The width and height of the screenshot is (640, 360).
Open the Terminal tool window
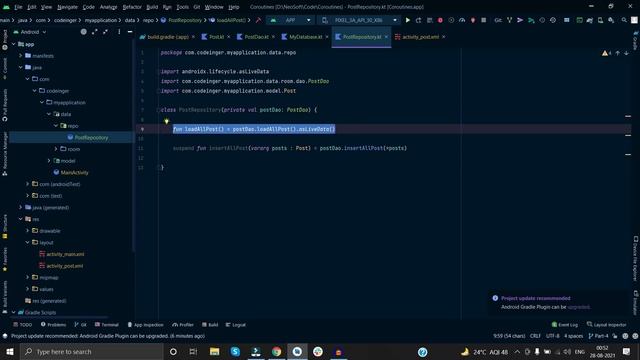[107, 325]
